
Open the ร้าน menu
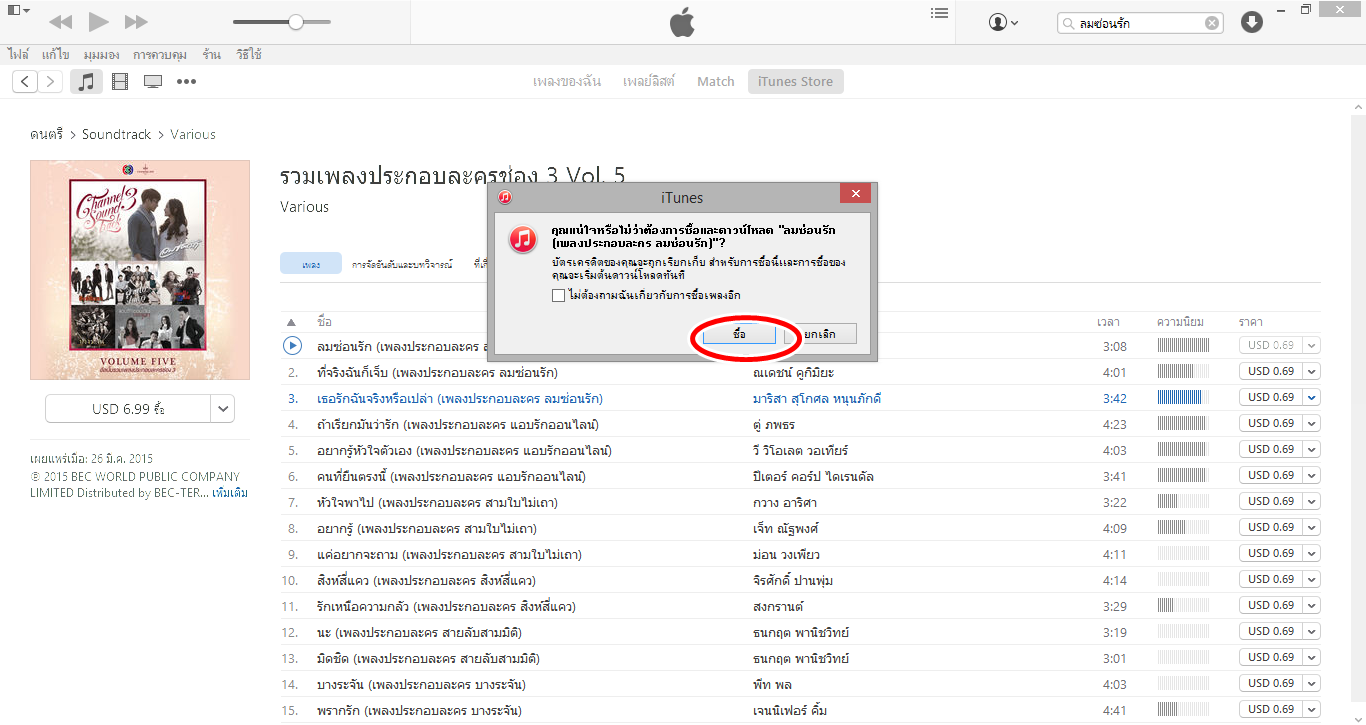(x=211, y=54)
